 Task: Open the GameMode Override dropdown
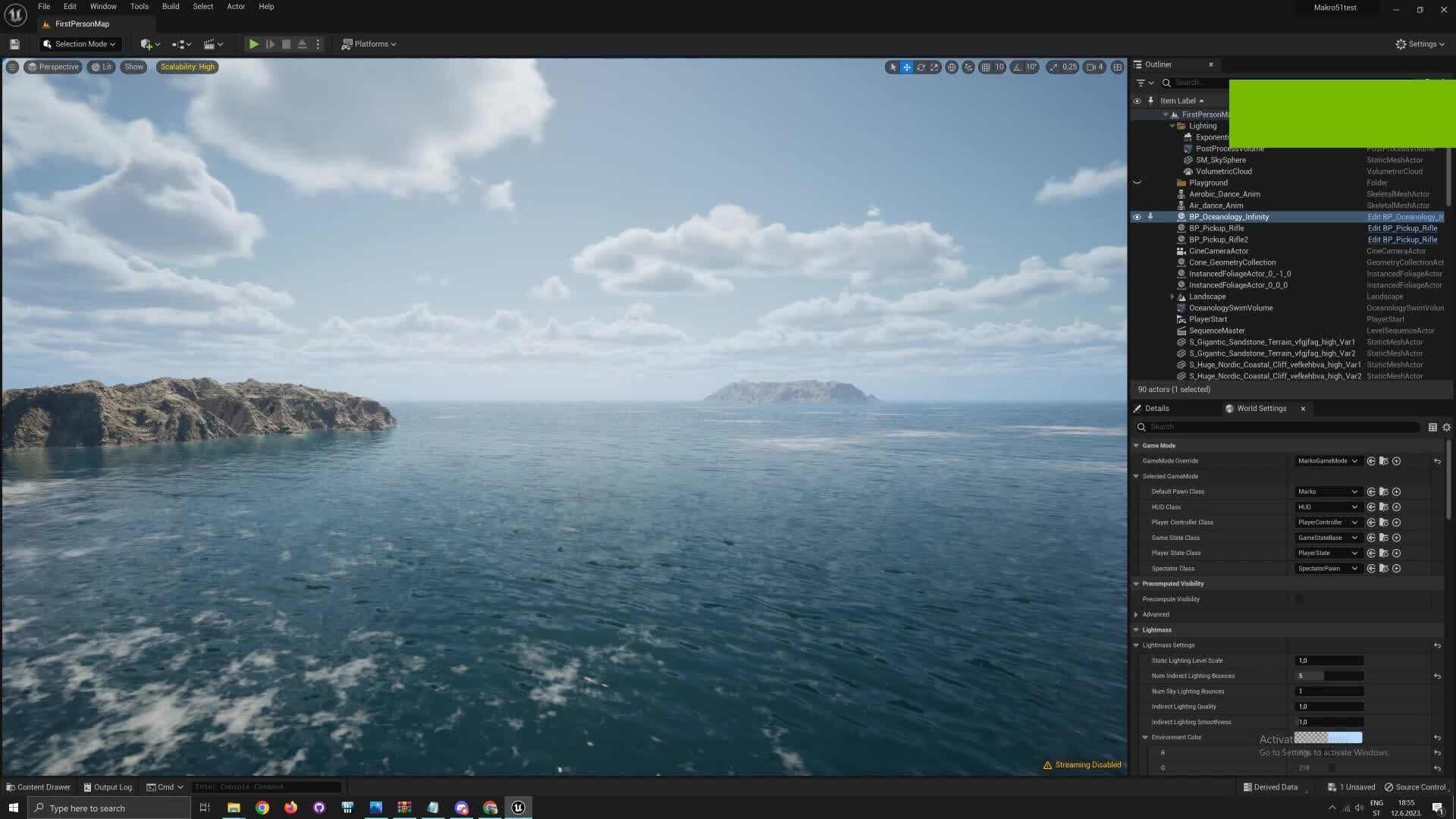(x=1327, y=460)
